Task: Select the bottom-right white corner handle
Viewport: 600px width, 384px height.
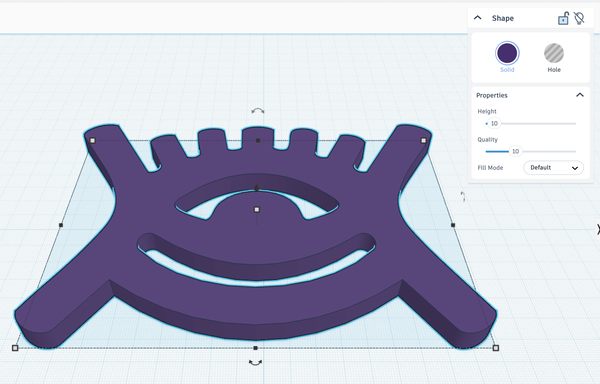Action: [x=496, y=348]
